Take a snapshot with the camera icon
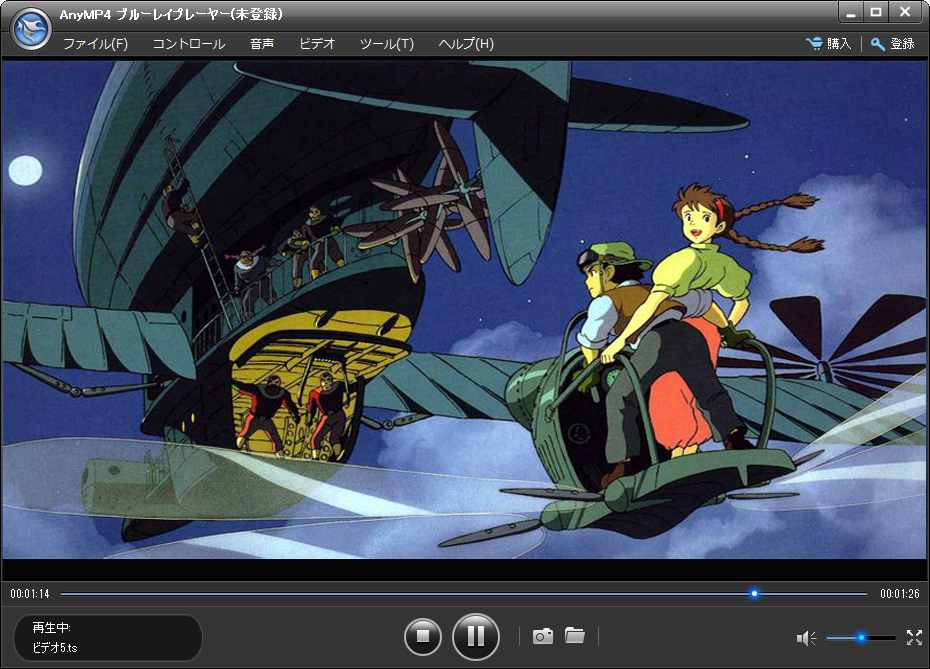Viewport: 930px width, 669px height. tap(543, 636)
